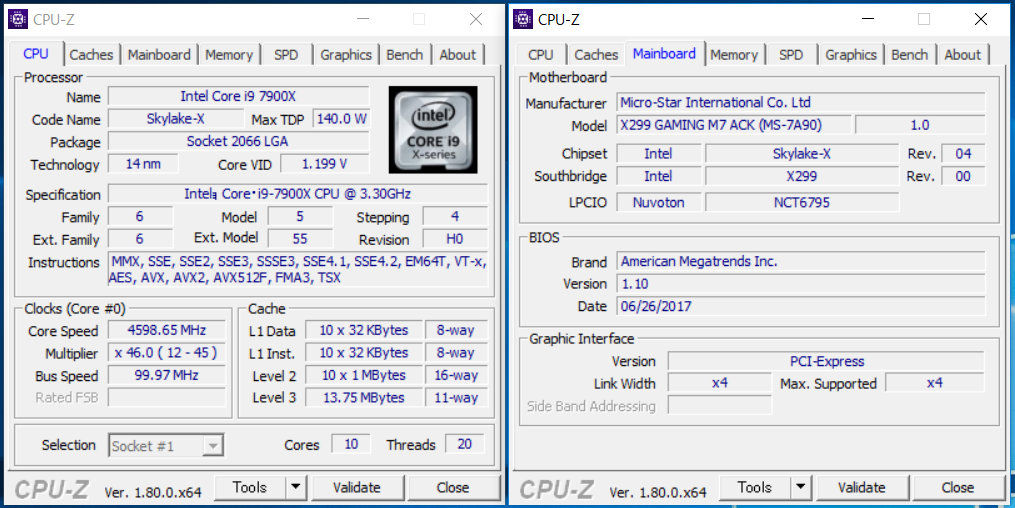Click the Max TDP value '140.0 W'
1015x508 pixels.
point(342,119)
